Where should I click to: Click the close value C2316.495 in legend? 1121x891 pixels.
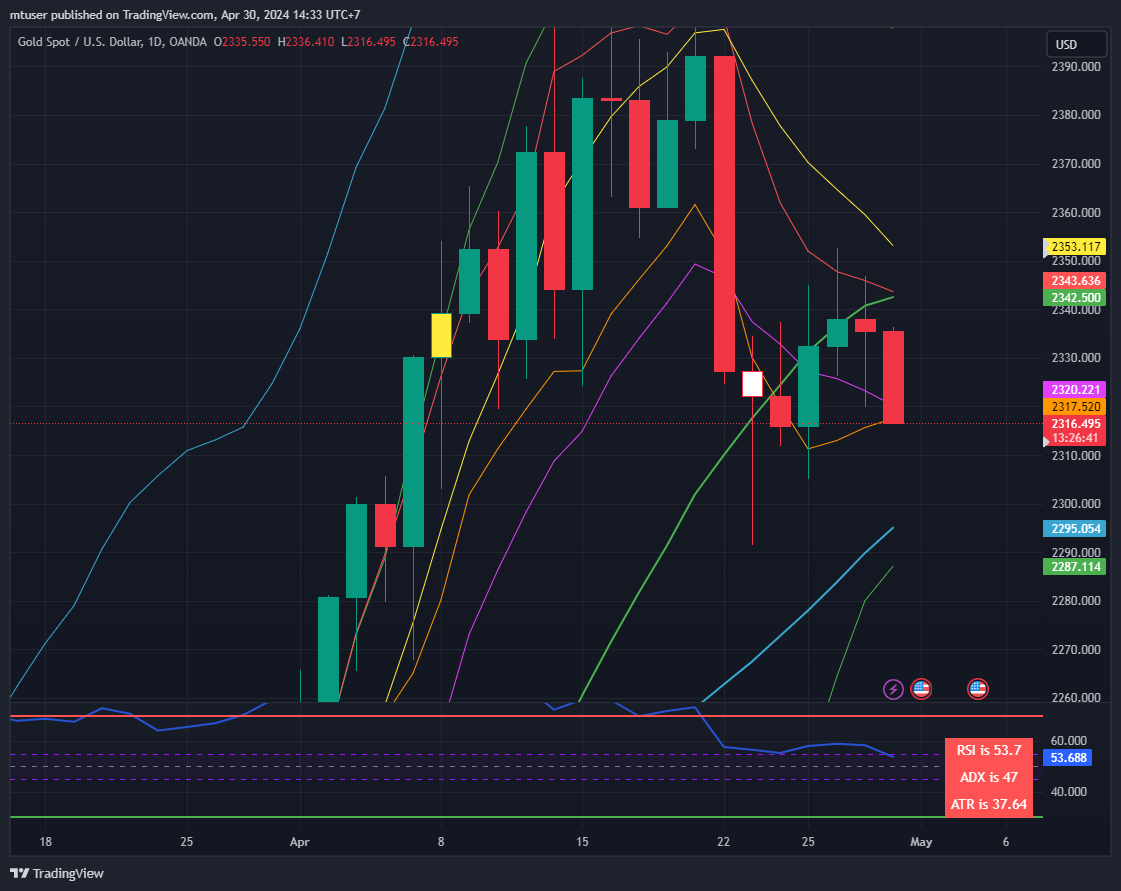tap(430, 41)
